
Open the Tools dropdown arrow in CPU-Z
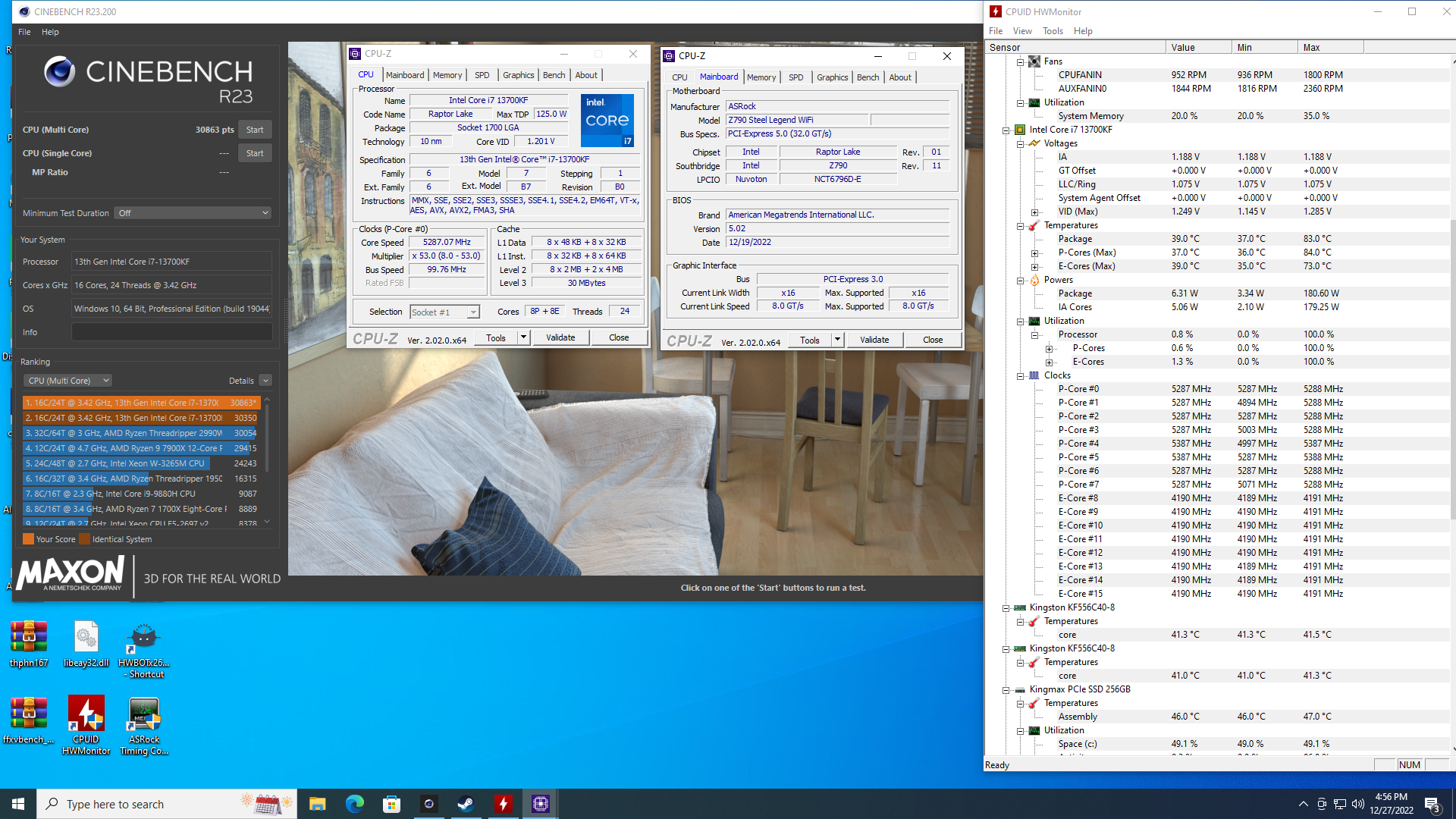click(523, 337)
